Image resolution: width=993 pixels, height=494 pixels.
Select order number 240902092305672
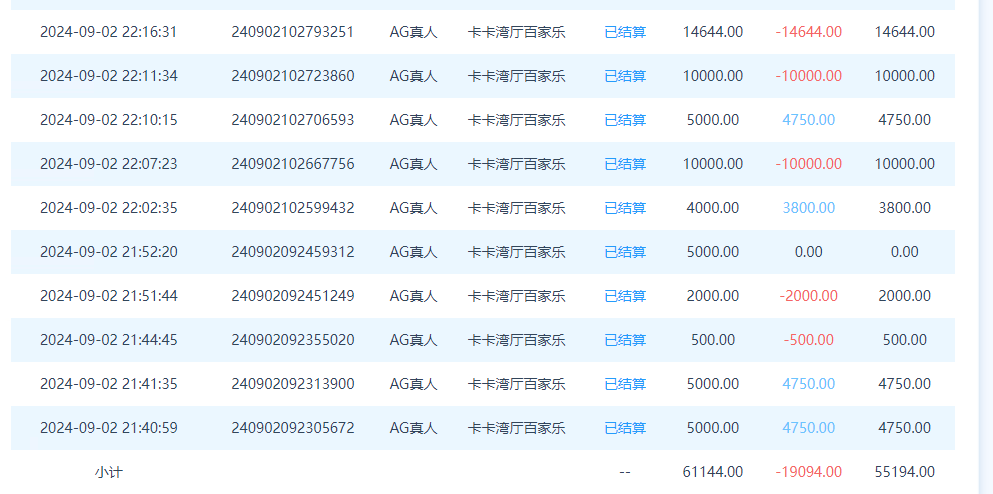click(x=293, y=428)
